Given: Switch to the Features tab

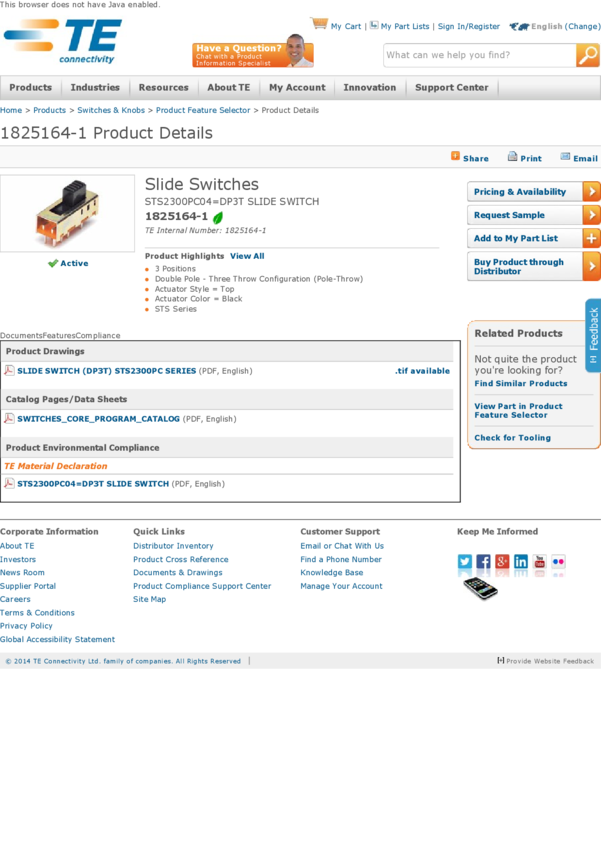Looking at the screenshot, I should pos(59,336).
